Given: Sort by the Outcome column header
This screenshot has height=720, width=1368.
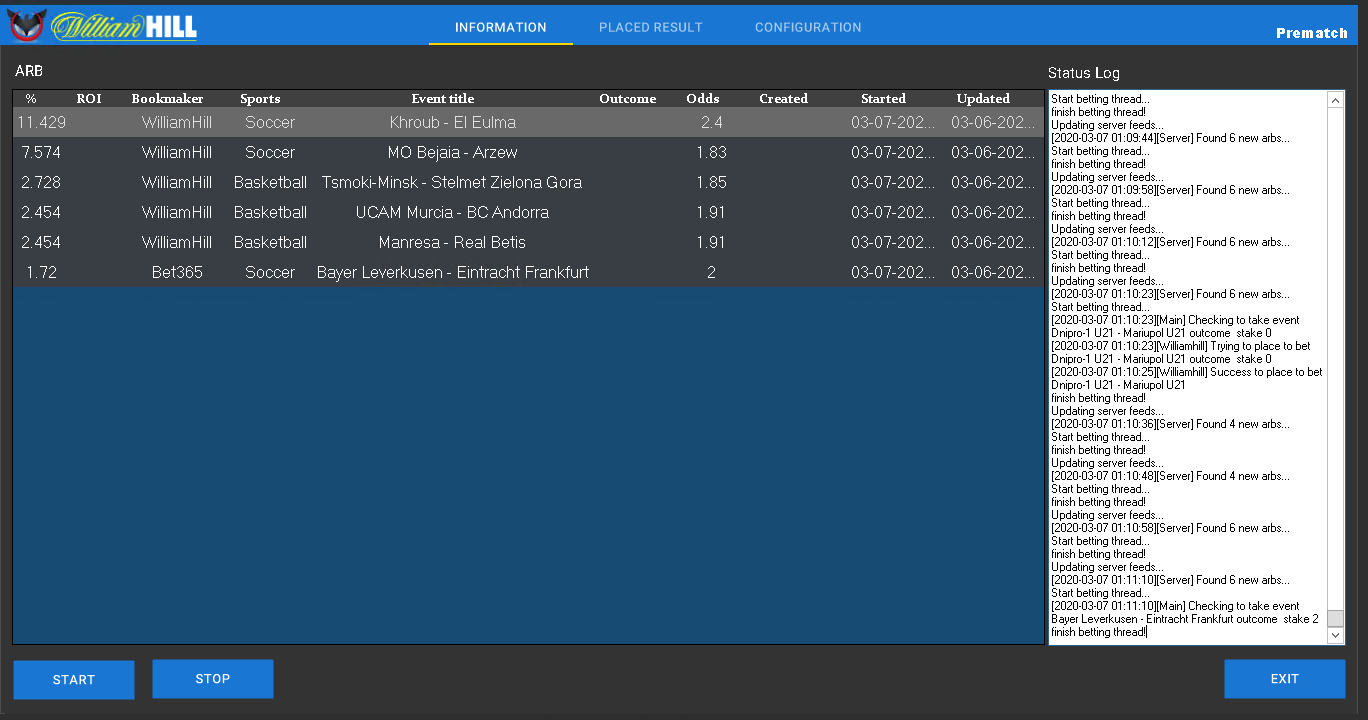Looking at the screenshot, I should 628,99.
